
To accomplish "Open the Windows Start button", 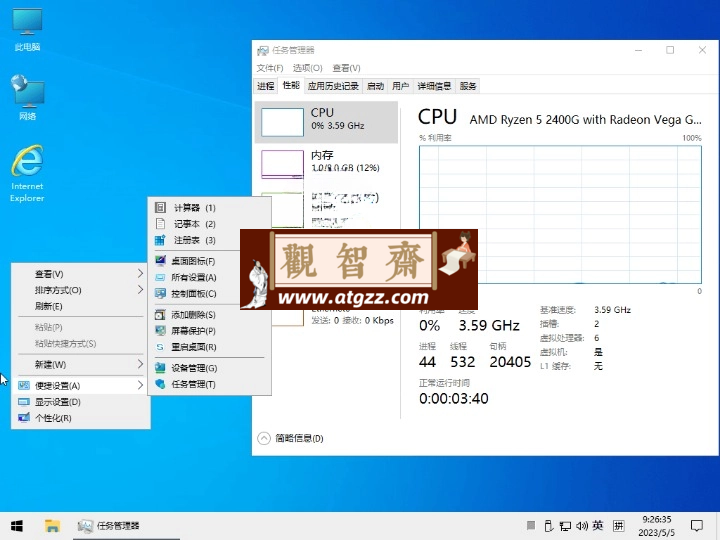I will coord(17,526).
